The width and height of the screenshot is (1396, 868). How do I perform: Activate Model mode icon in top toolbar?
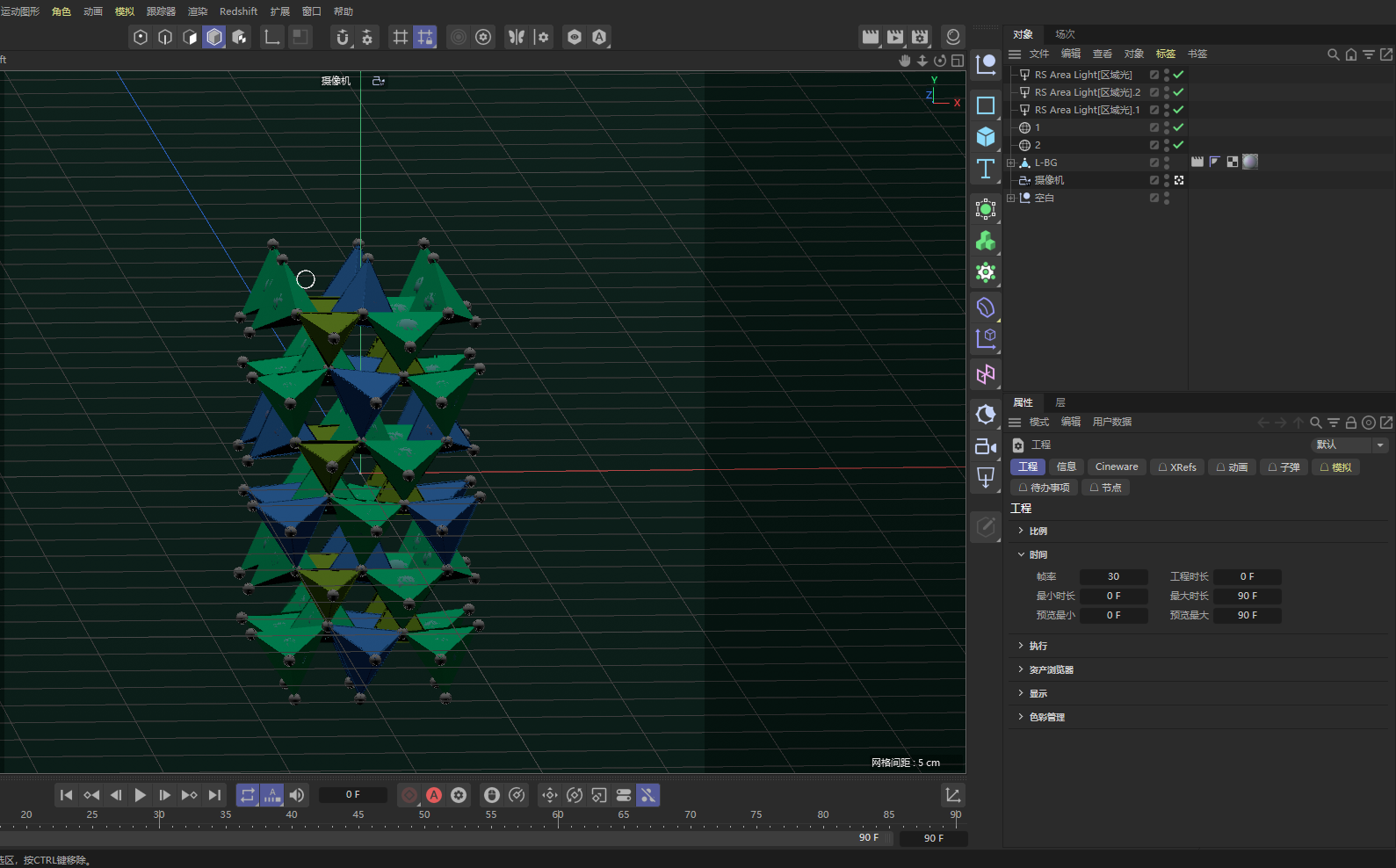click(x=214, y=37)
